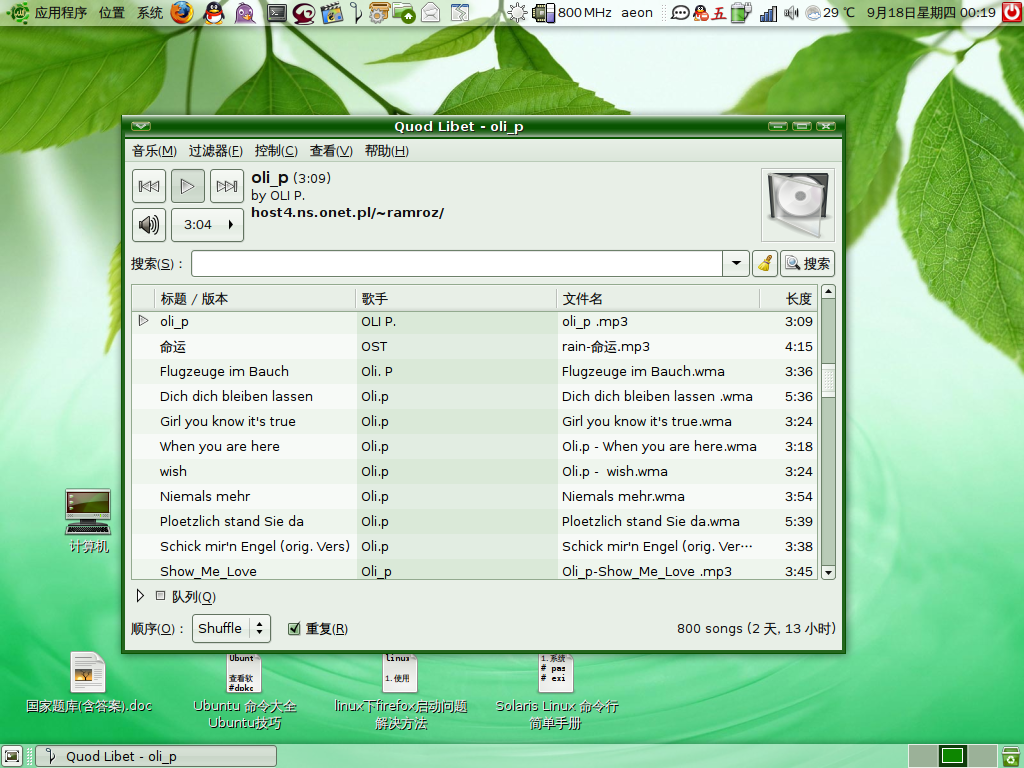The image size is (1024, 768).
Task: Toggle the 队列 queue checkbox
Action: click(x=161, y=596)
